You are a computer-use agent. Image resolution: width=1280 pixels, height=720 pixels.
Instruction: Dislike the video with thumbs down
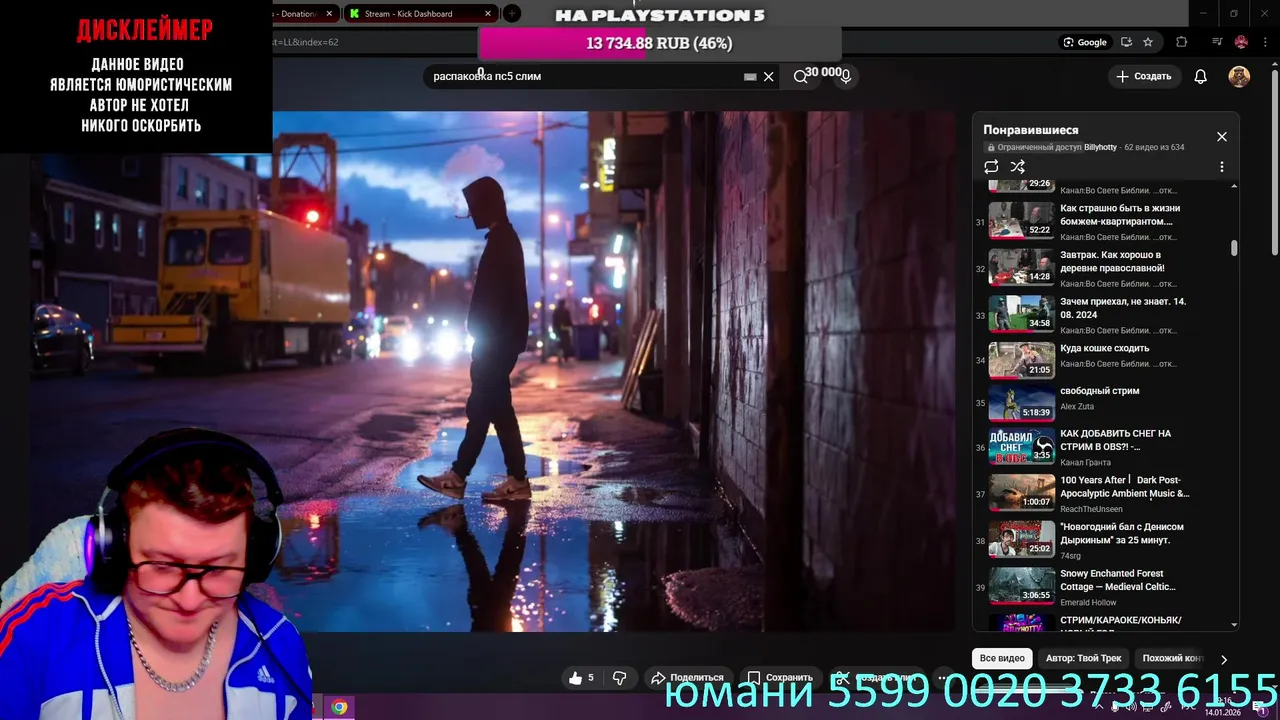620,678
